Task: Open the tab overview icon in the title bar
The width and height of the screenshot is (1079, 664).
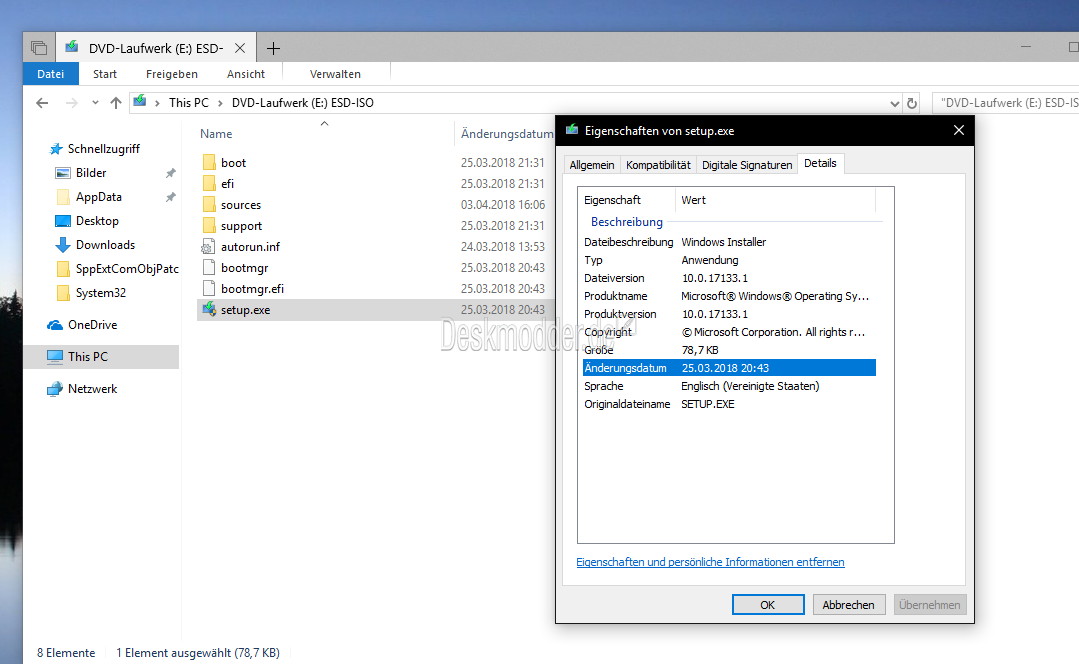Action: pos(39,48)
